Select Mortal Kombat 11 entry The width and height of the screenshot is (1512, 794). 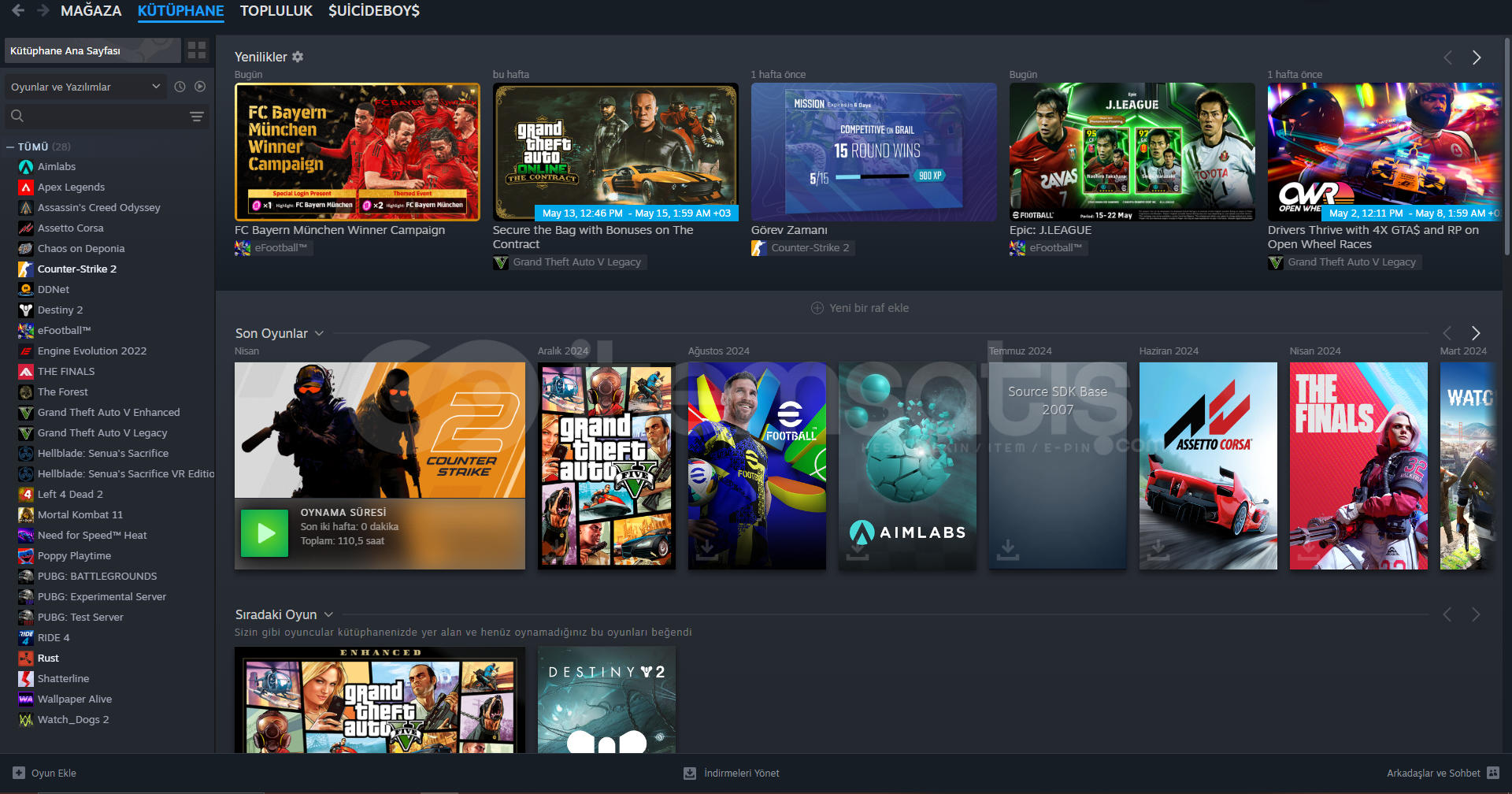(80, 515)
